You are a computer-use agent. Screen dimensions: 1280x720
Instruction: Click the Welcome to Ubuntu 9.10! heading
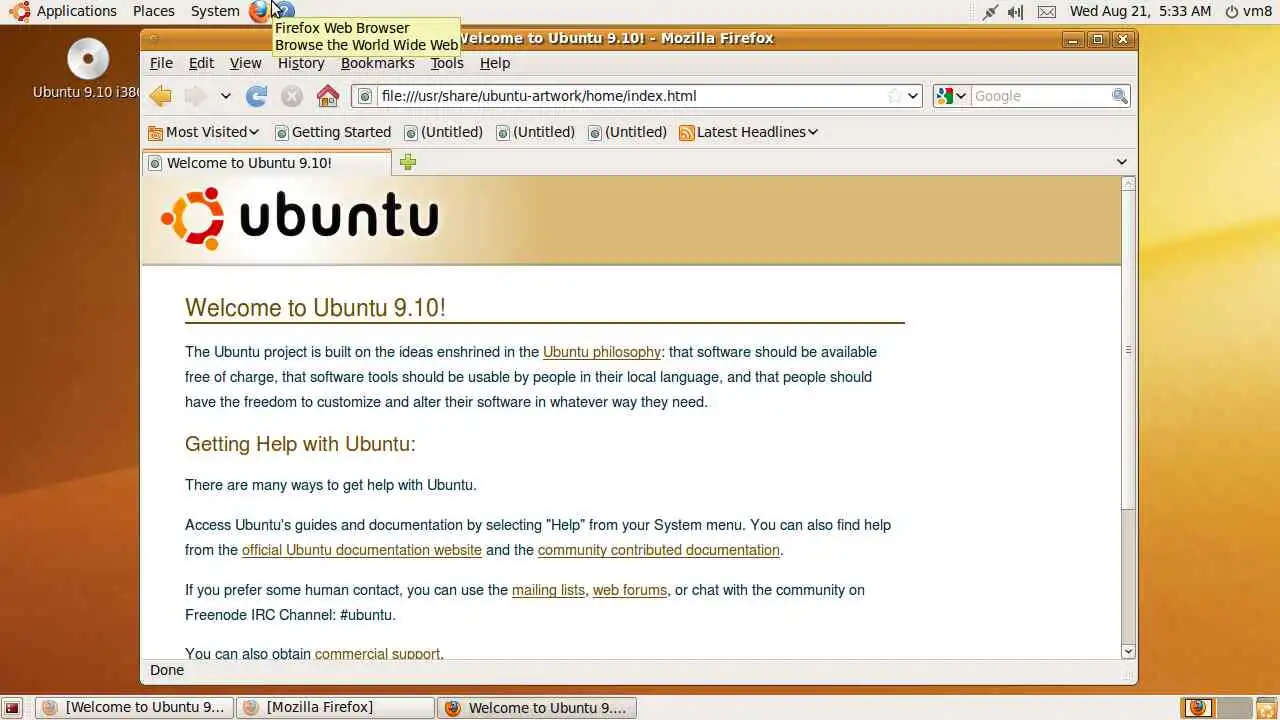315,308
